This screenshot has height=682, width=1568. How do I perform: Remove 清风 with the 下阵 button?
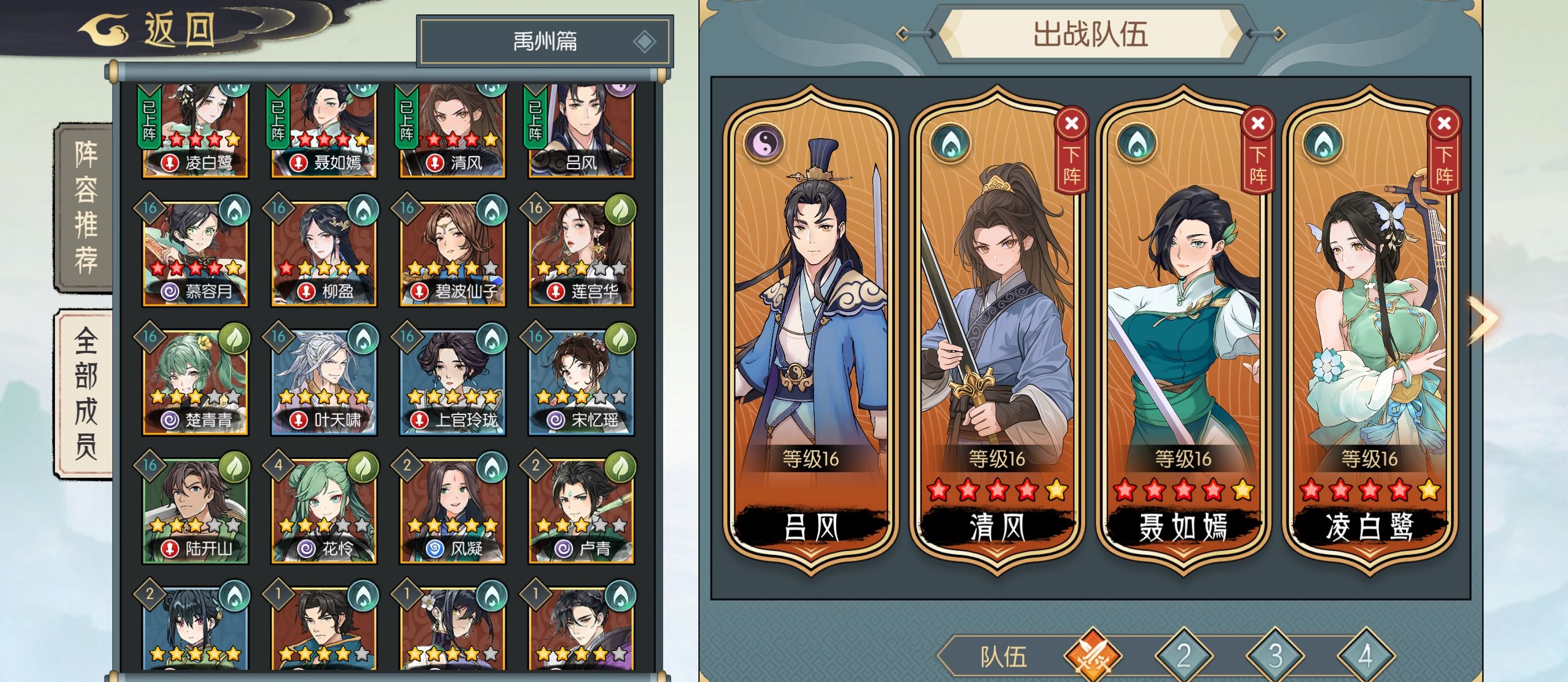coord(1071,151)
